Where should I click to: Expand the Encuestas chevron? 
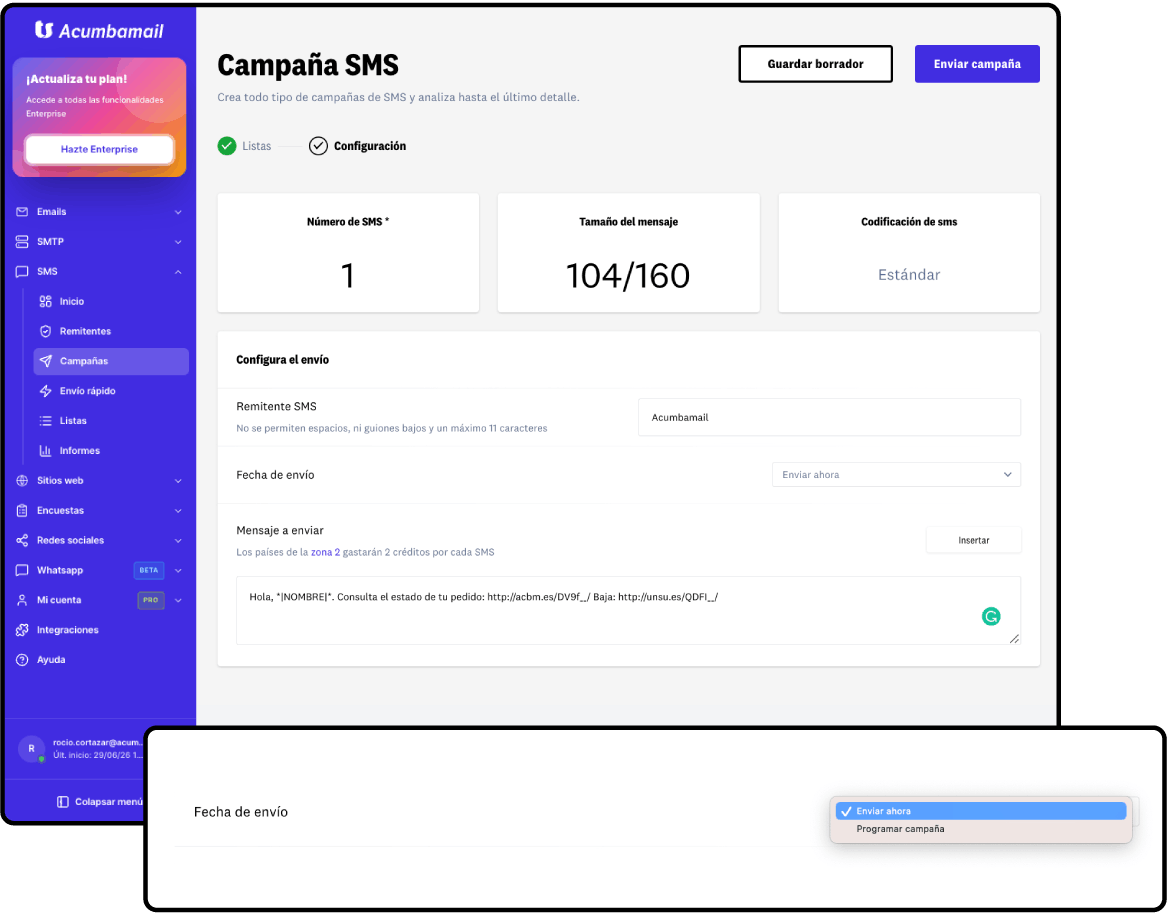[178, 511]
